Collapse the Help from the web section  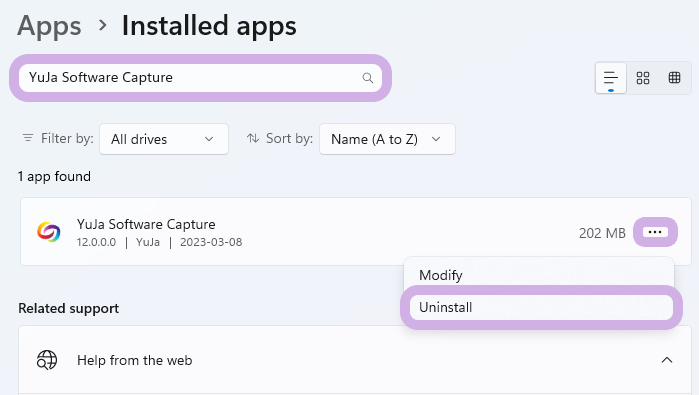[666, 360]
